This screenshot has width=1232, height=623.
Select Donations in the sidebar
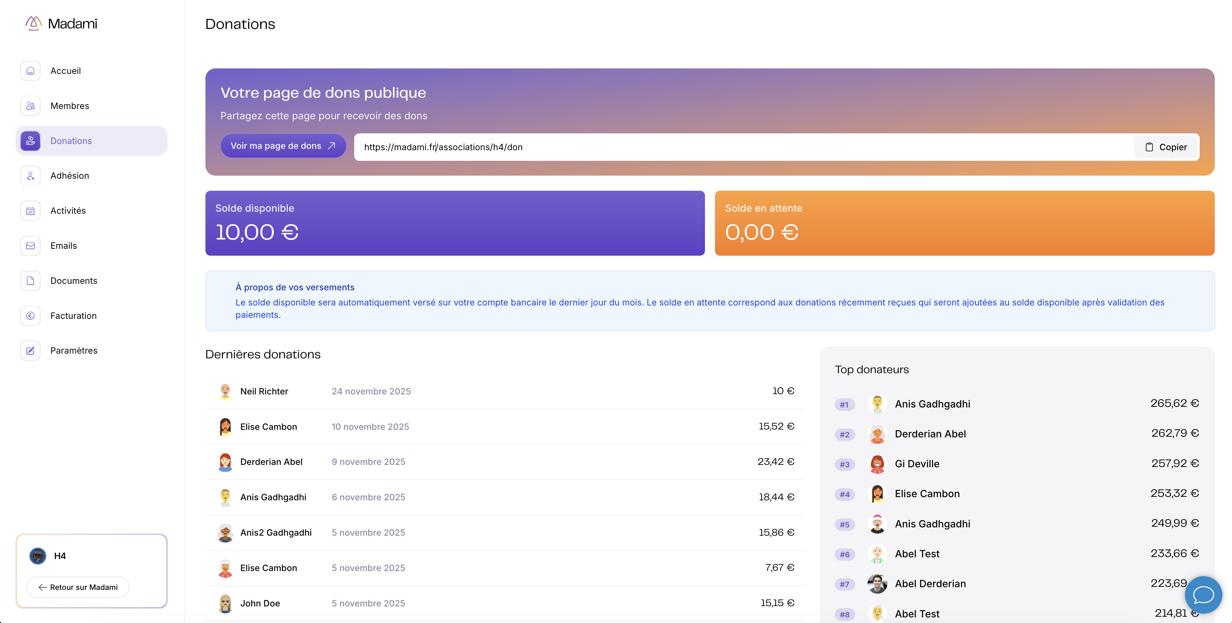pos(71,141)
